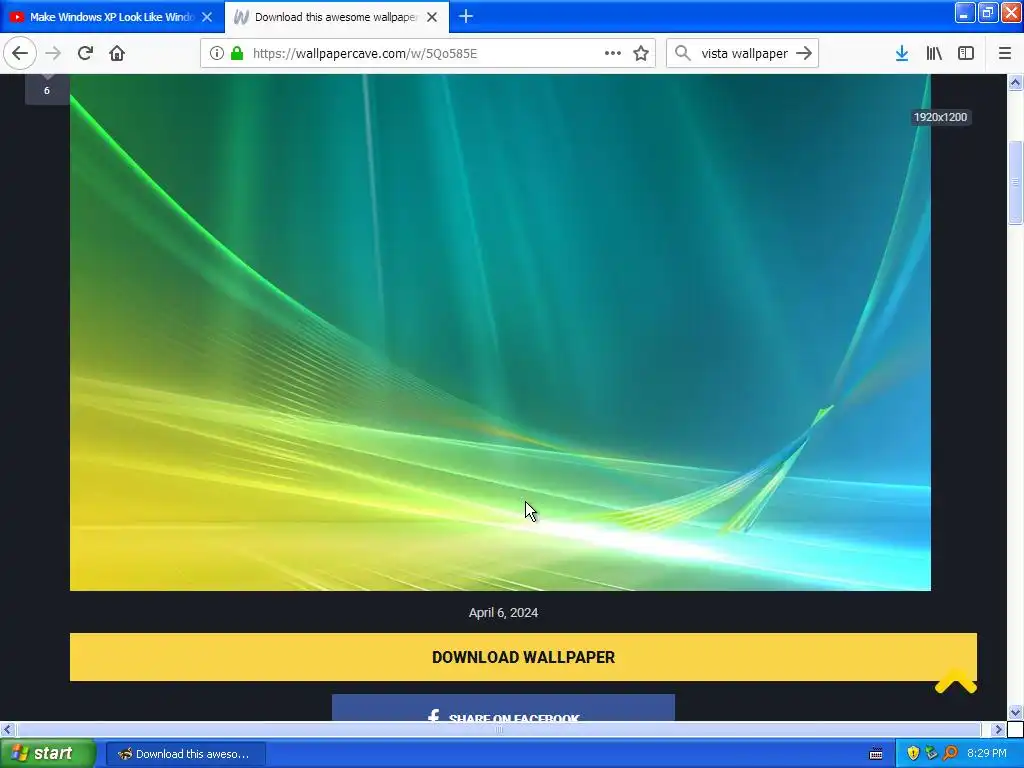Show site information icon in address bar
This screenshot has width=1024, height=768.
[x=217, y=54]
